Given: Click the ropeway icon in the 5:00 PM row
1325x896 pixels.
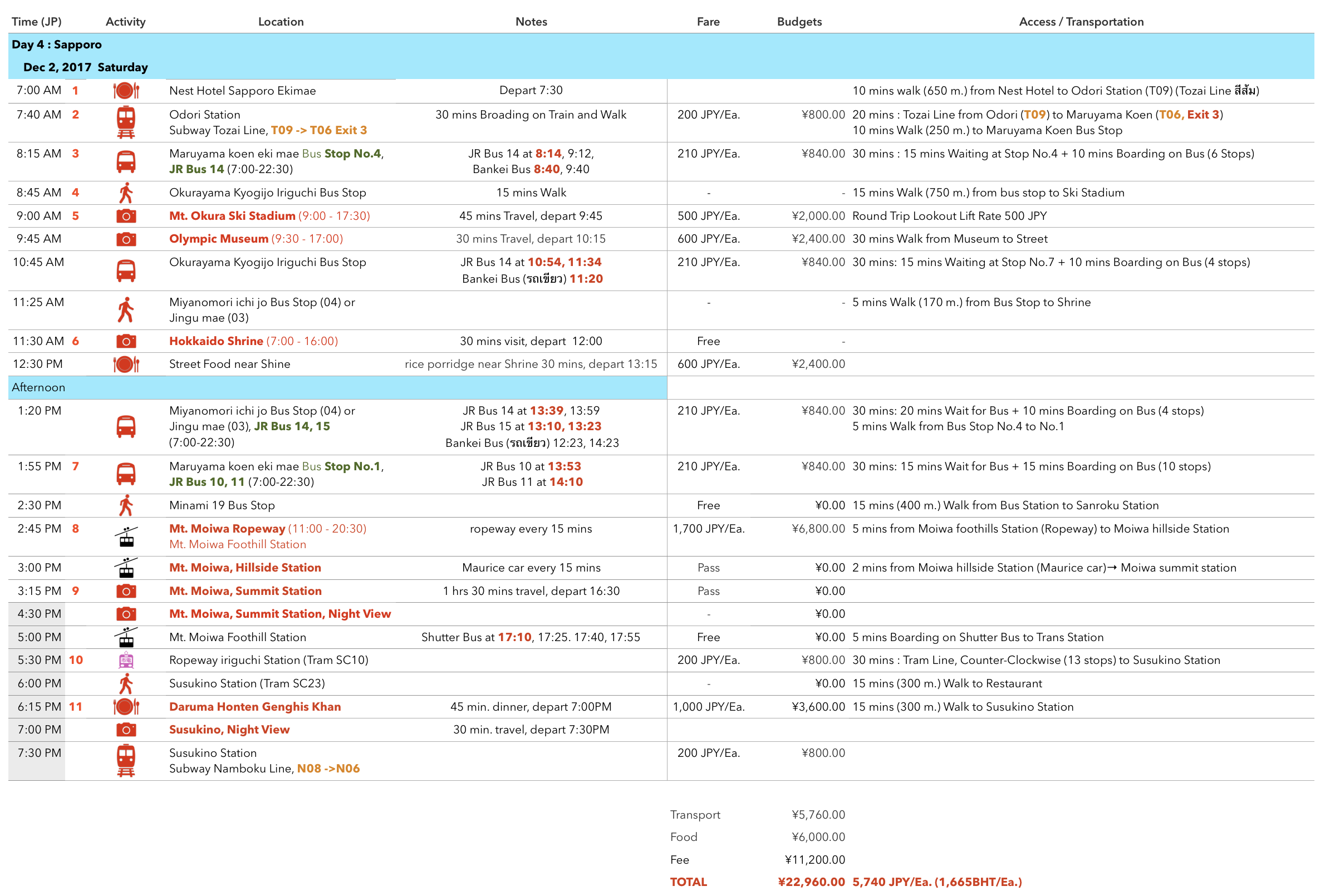Looking at the screenshot, I should [126, 637].
